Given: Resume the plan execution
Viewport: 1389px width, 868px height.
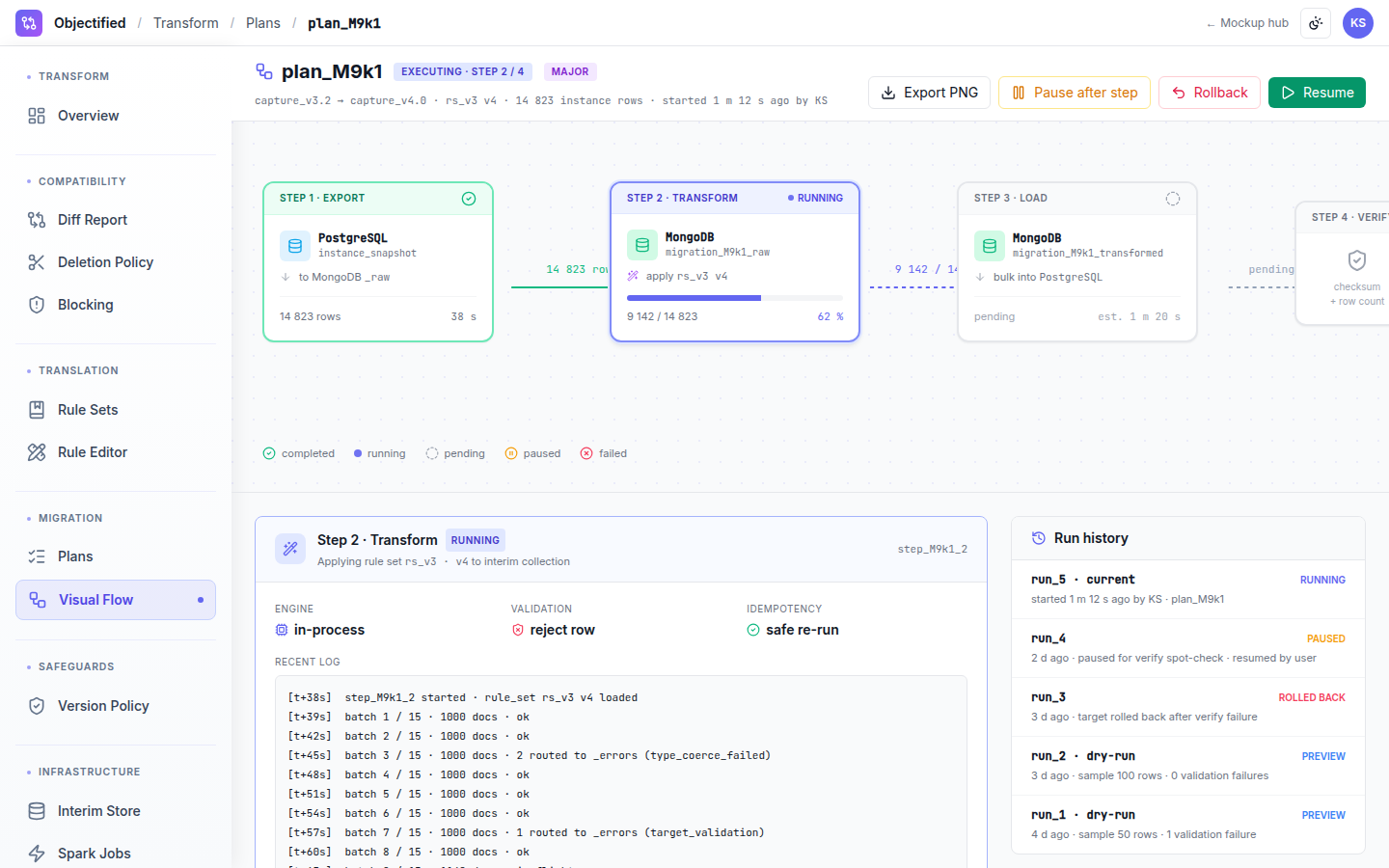Looking at the screenshot, I should point(1317,93).
